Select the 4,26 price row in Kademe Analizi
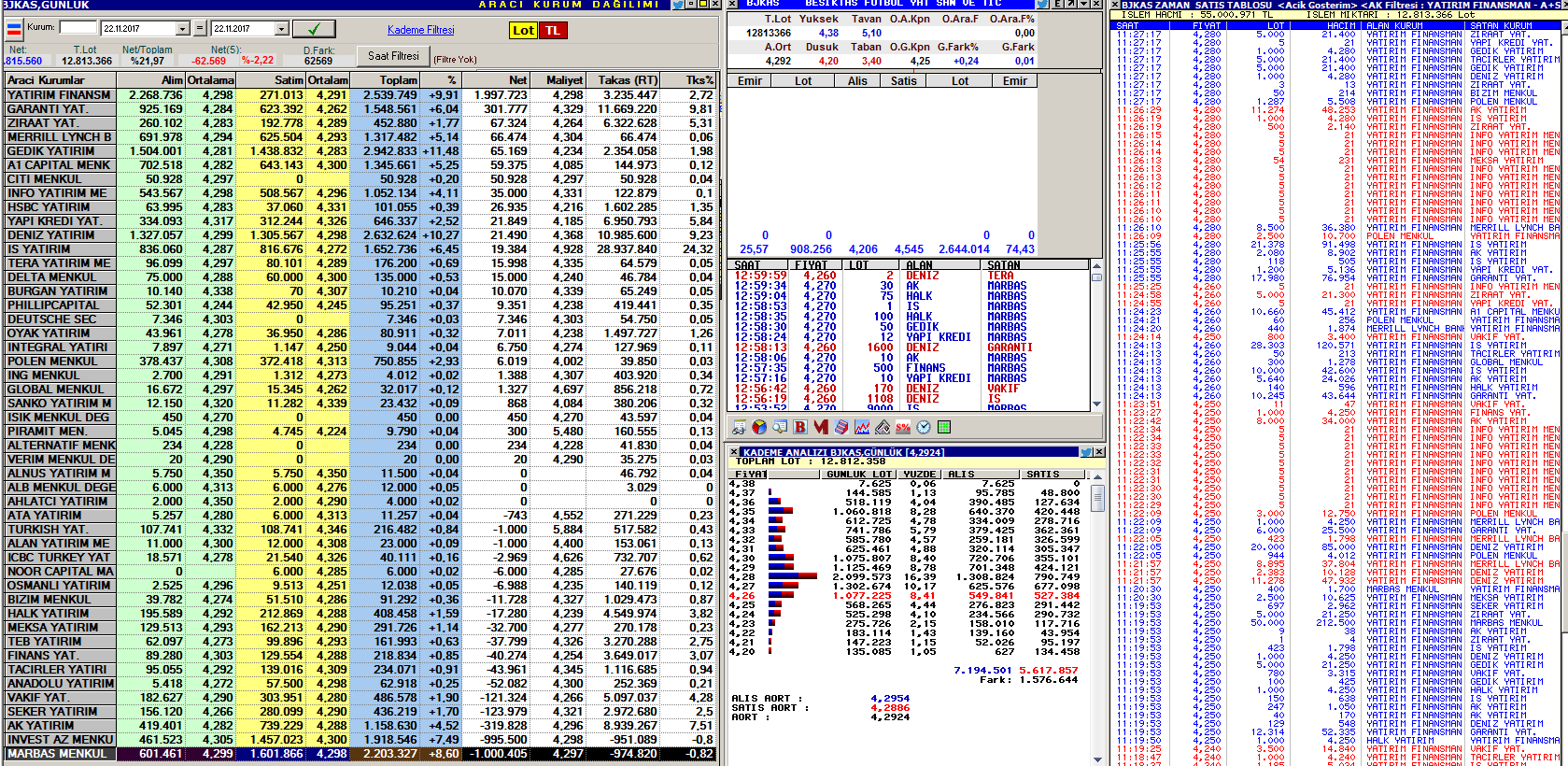 coord(906,595)
